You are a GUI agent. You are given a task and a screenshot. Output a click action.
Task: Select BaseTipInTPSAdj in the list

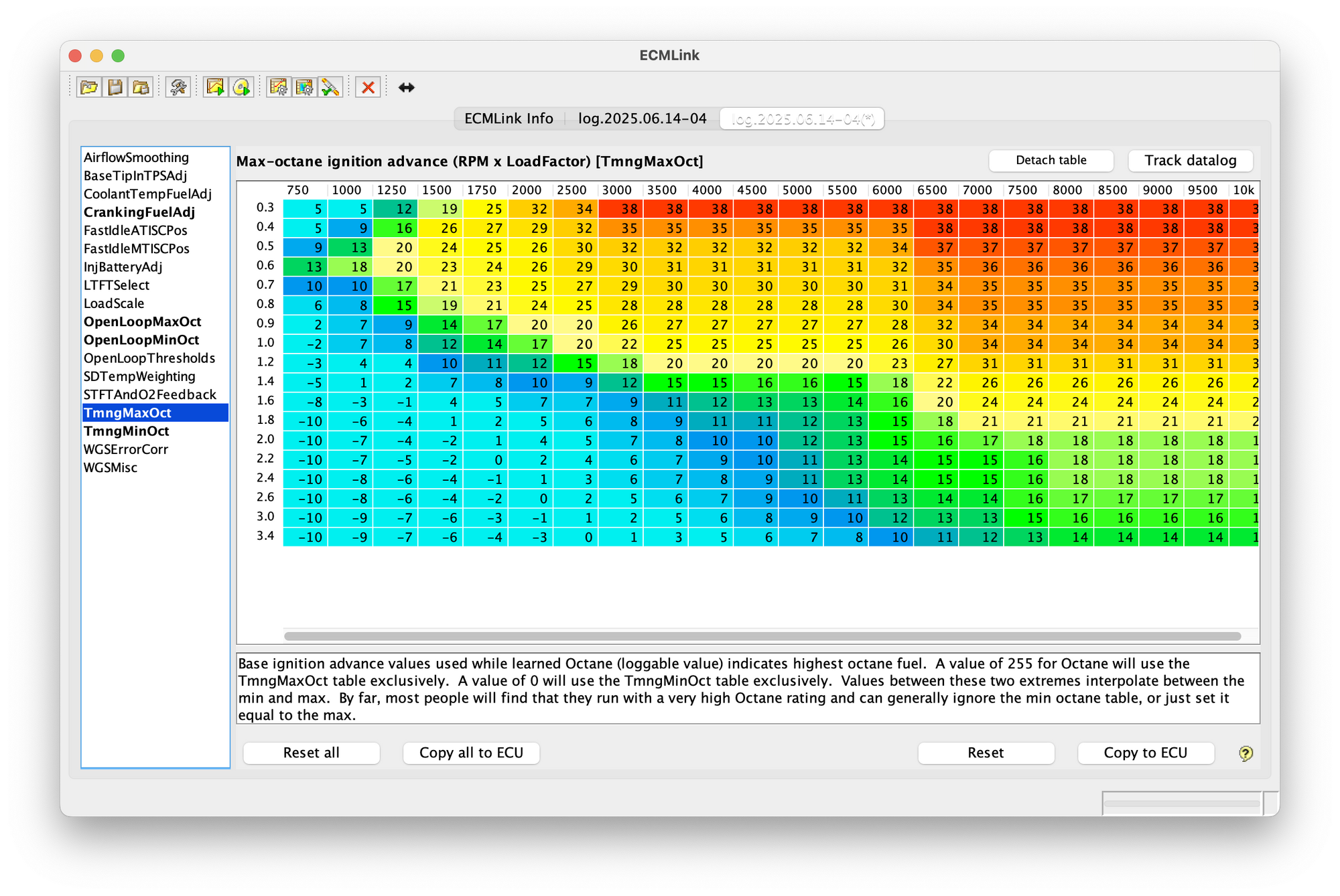[x=155, y=175]
